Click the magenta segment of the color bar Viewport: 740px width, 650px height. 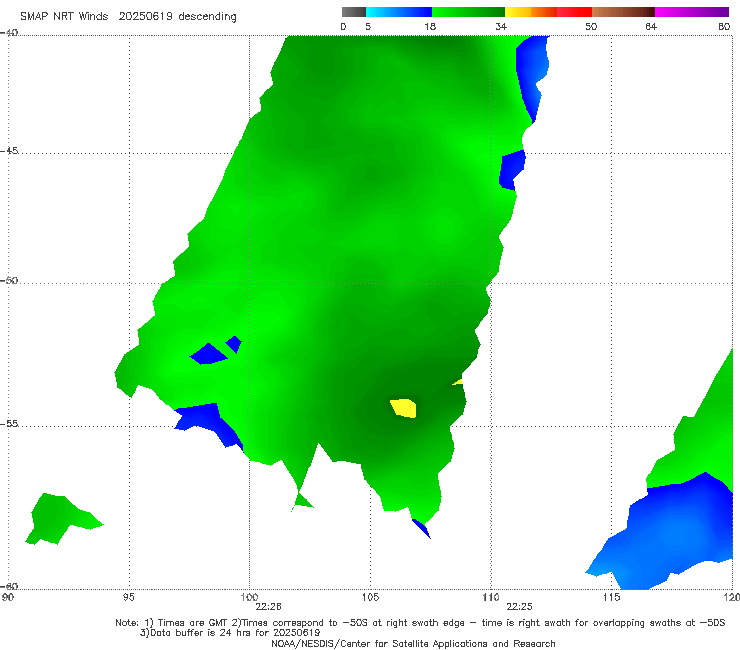click(x=692, y=12)
